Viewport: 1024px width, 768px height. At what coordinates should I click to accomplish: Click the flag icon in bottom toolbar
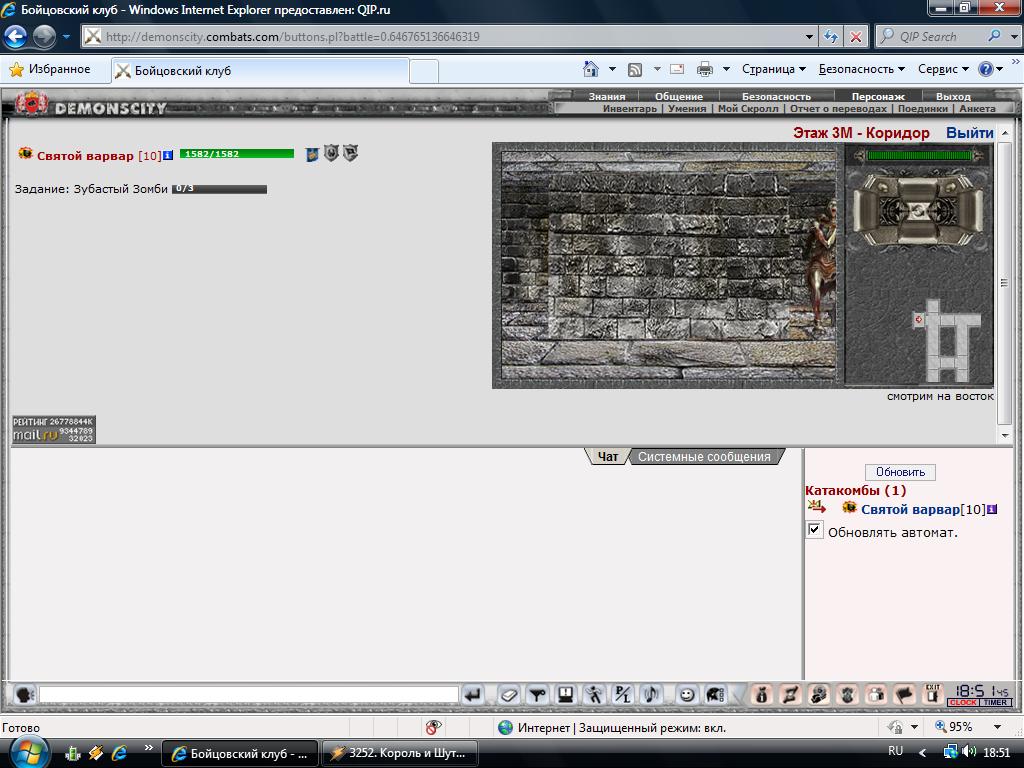(x=904, y=695)
